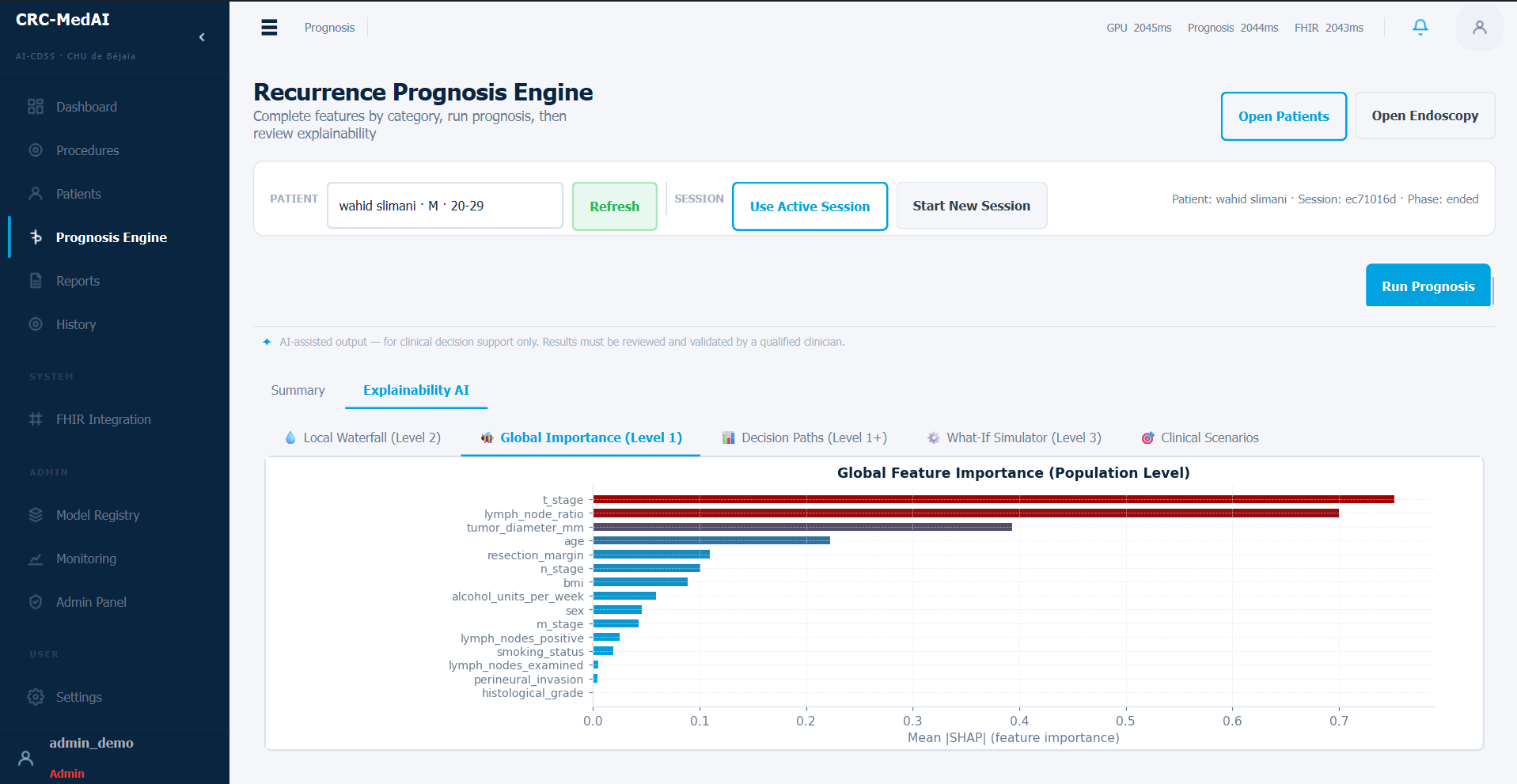Open the patient selector showing wahid slimani
Screen dimensions: 1517x784
pyautogui.click(x=445, y=206)
